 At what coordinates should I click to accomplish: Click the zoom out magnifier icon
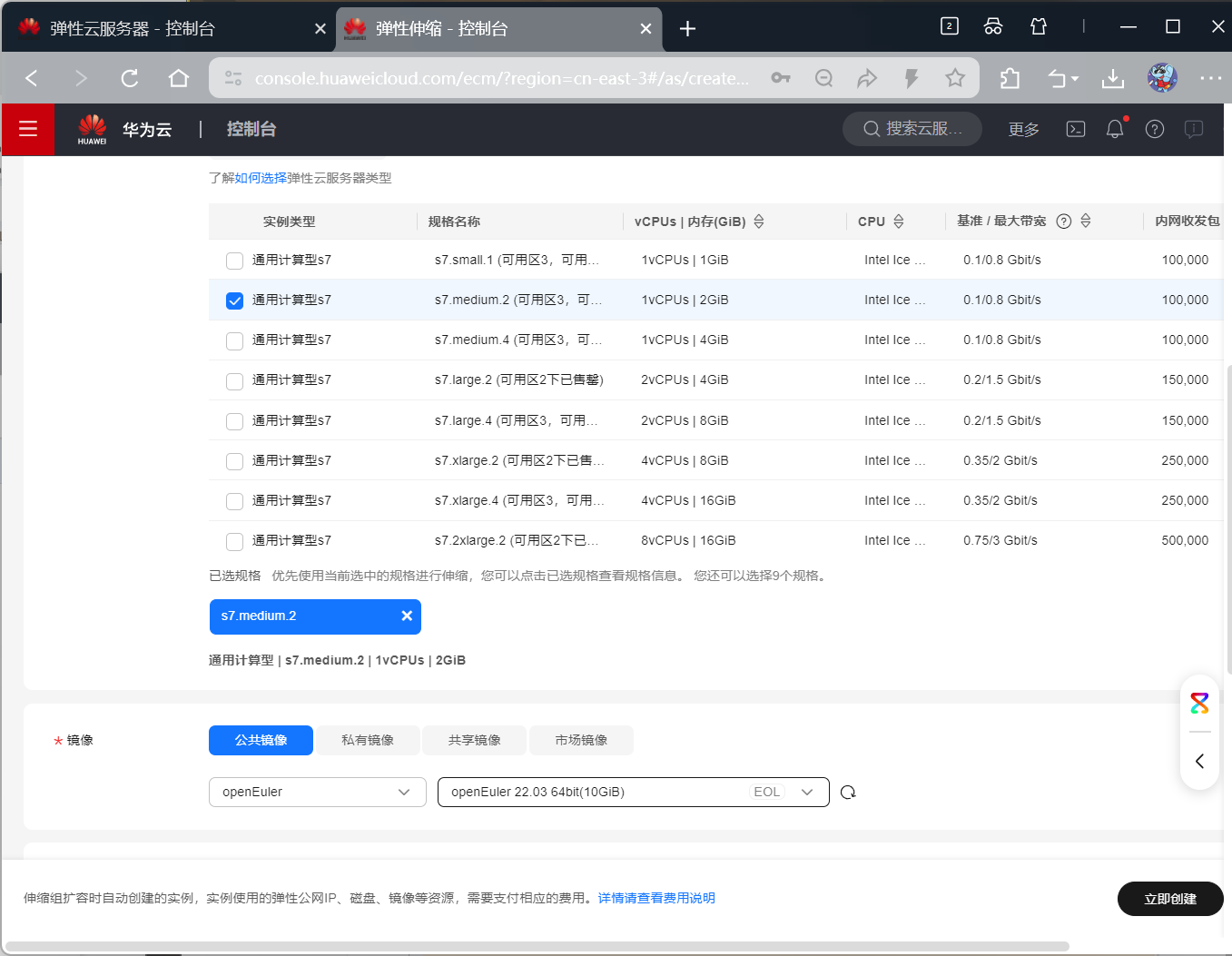824,78
